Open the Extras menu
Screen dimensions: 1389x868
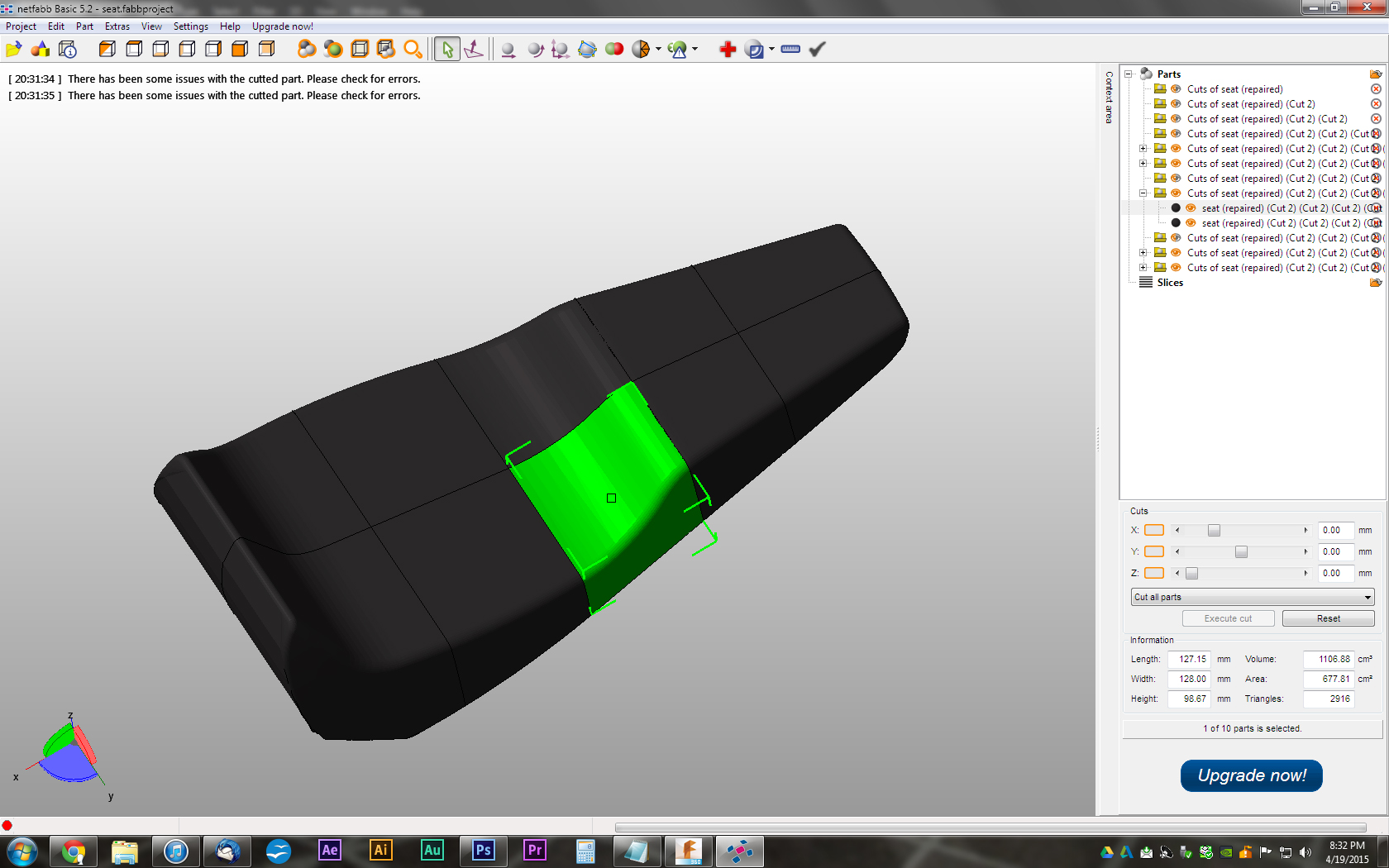pos(117,26)
